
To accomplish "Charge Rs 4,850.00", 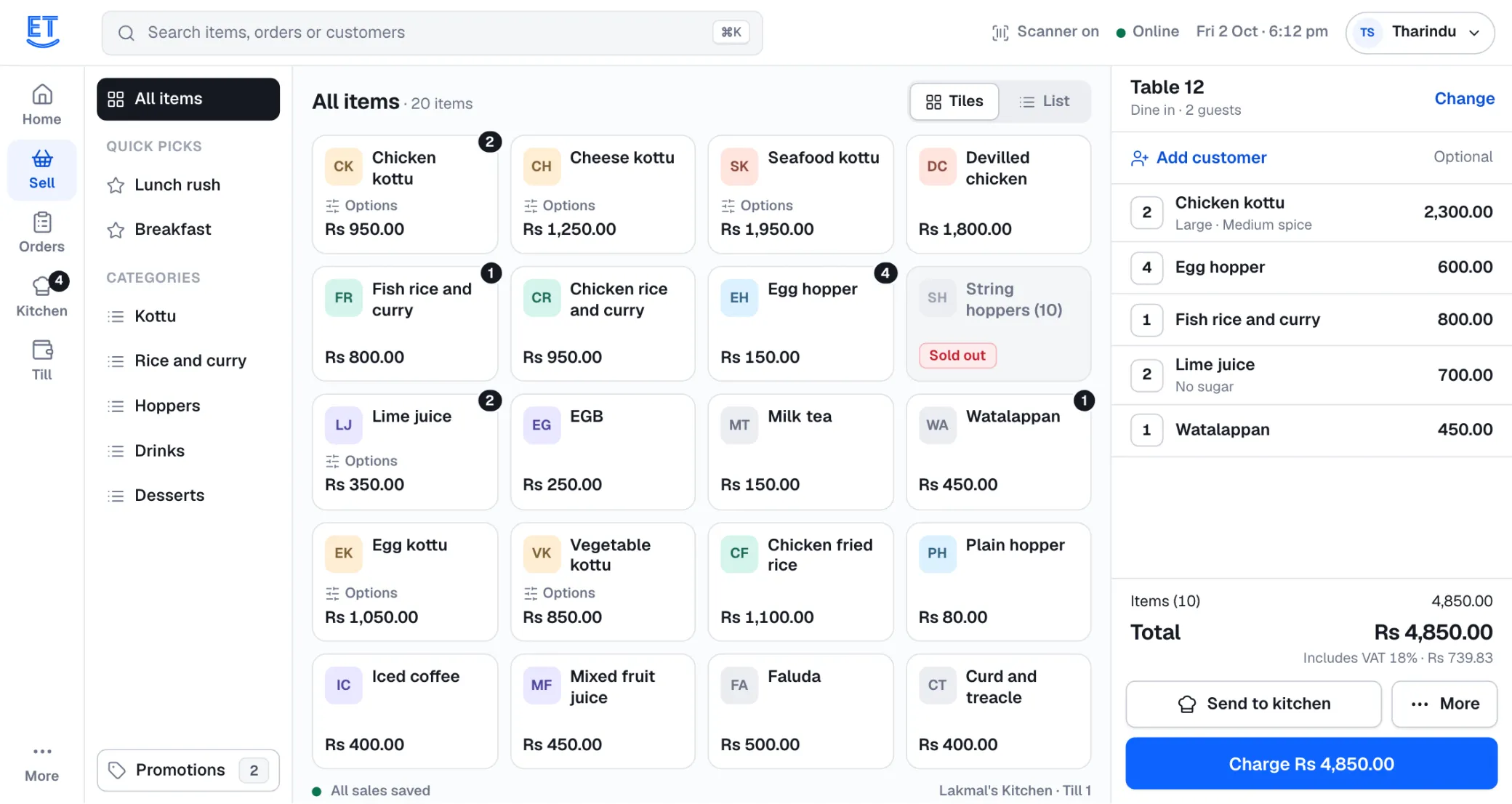I will click(1311, 764).
